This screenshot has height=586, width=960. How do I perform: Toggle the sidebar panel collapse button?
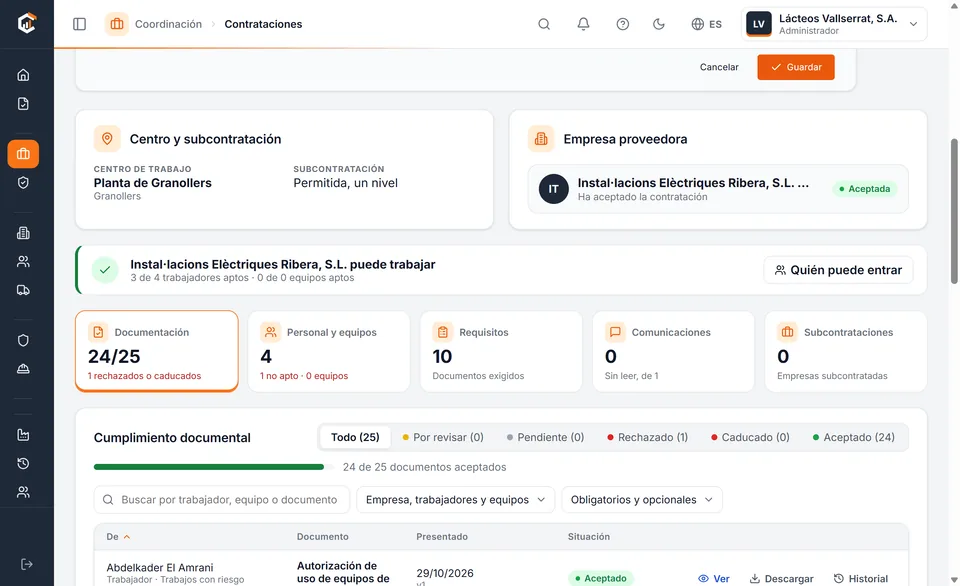pos(80,24)
